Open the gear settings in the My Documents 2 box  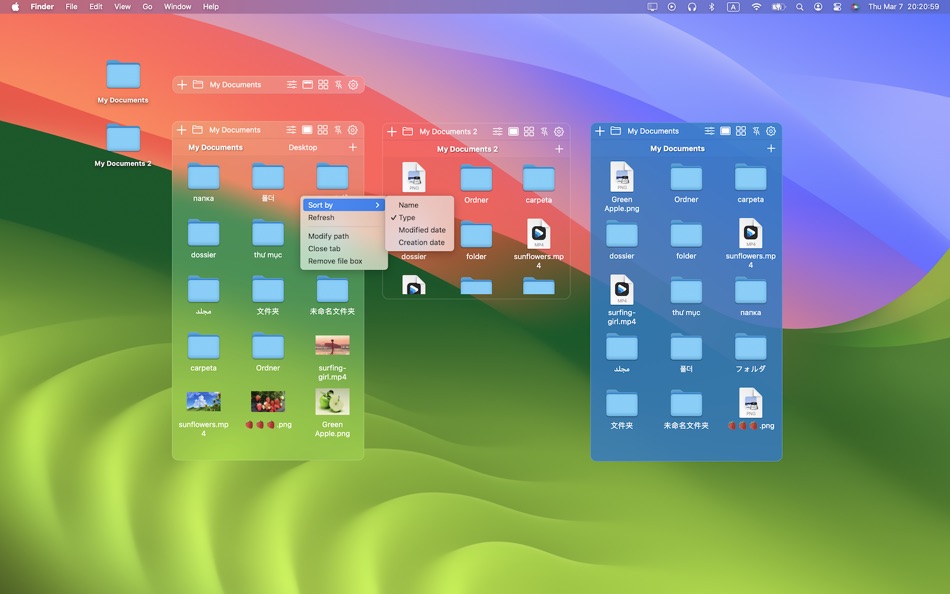(x=559, y=132)
